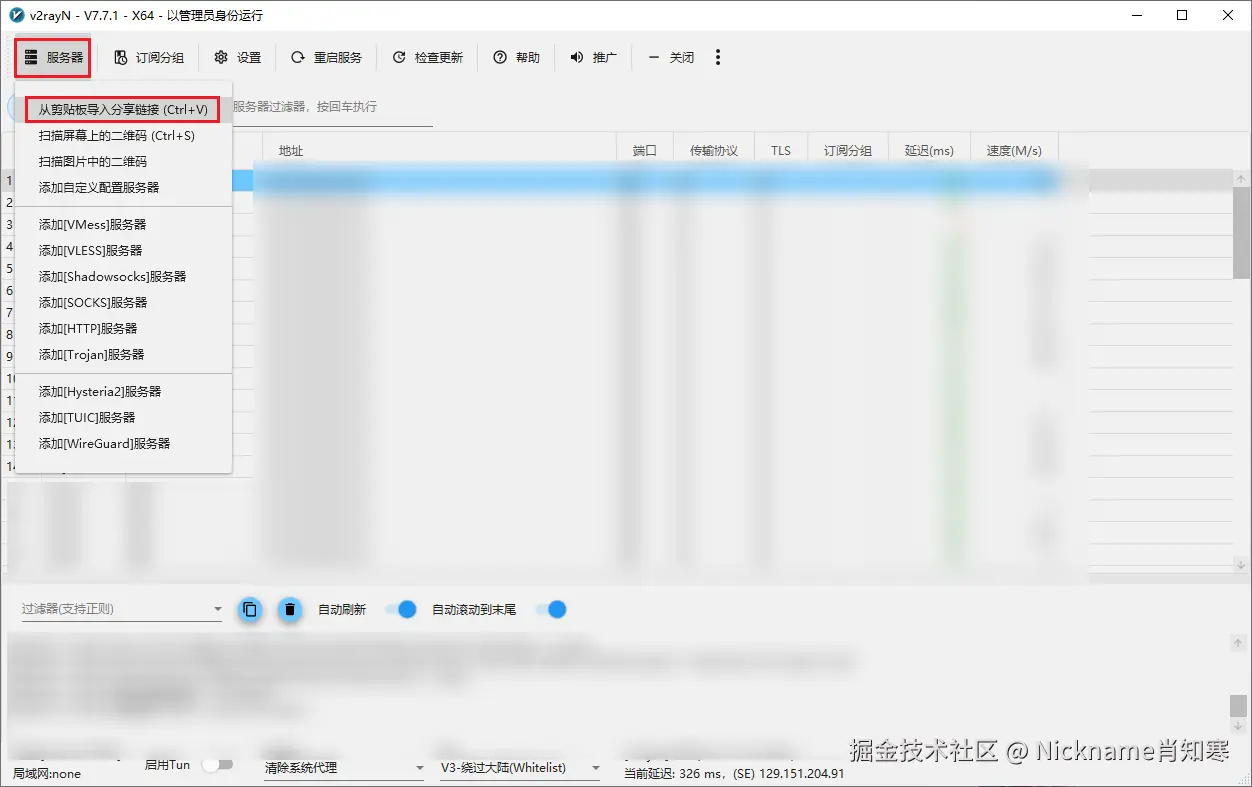Click the copy log icon button

250,609
